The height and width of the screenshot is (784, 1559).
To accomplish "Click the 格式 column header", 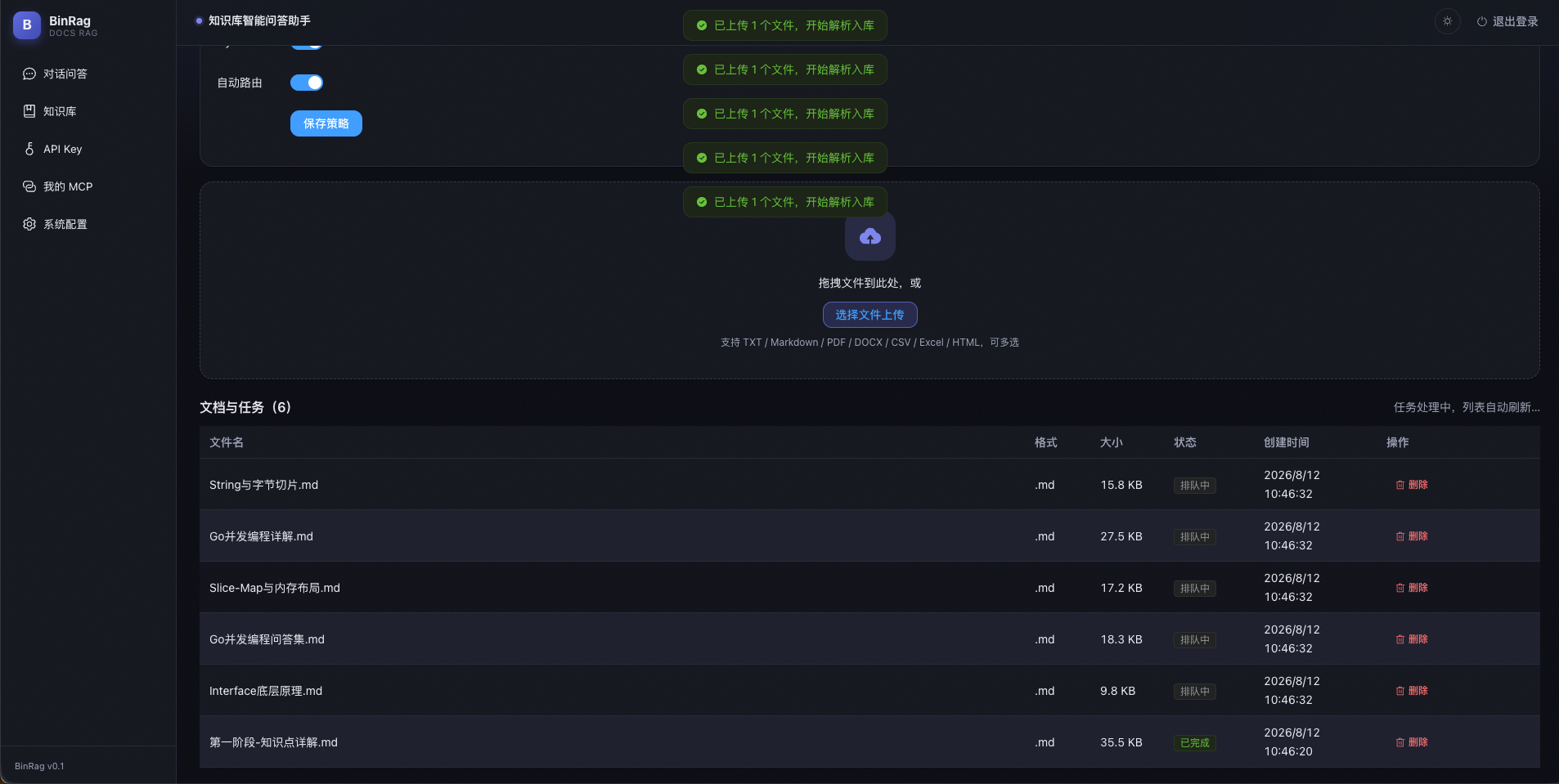I will click(1046, 442).
